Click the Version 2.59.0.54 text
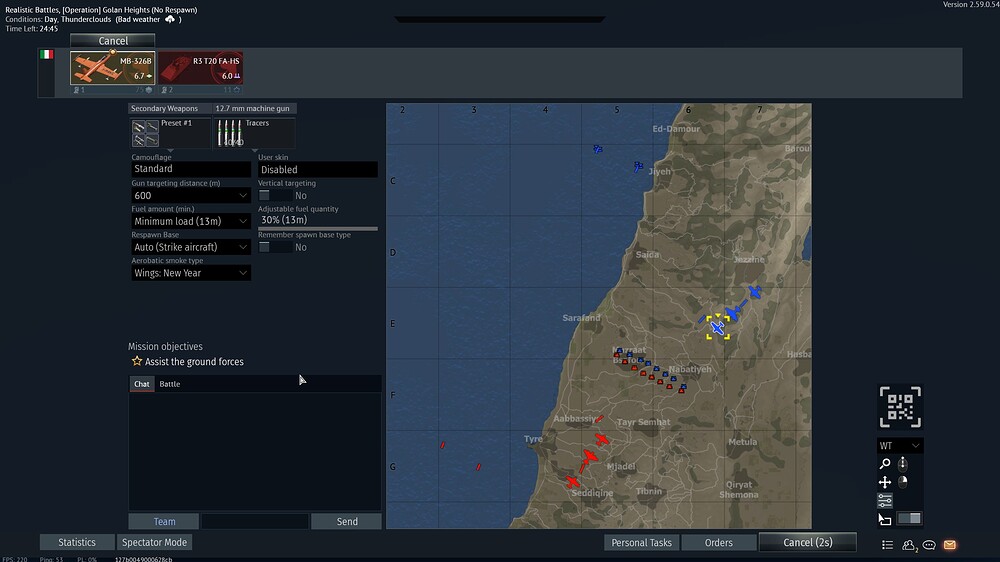Image resolution: width=1000 pixels, height=562 pixels. click(x=971, y=4)
